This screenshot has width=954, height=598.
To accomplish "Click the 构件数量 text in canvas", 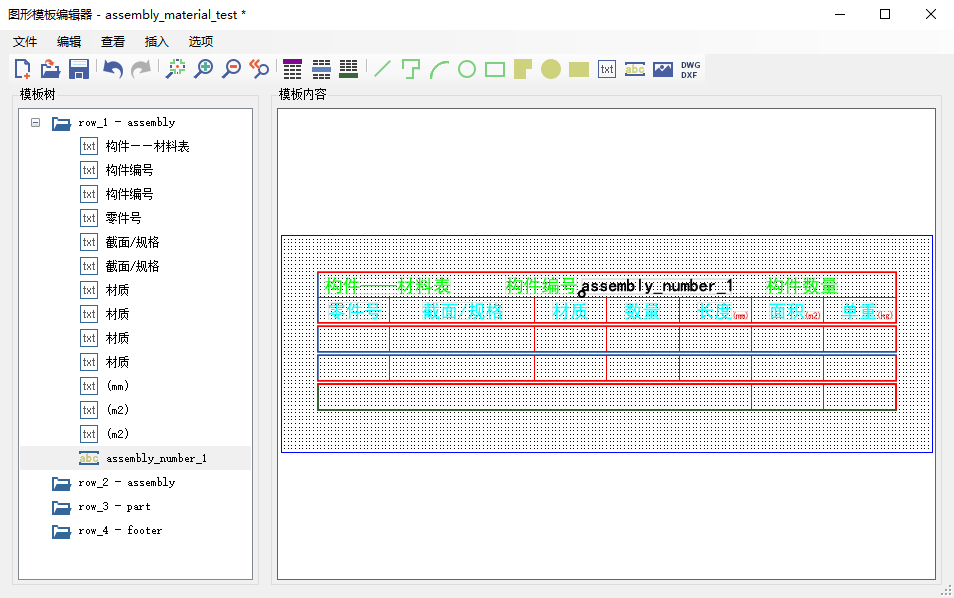I will (802, 285).
